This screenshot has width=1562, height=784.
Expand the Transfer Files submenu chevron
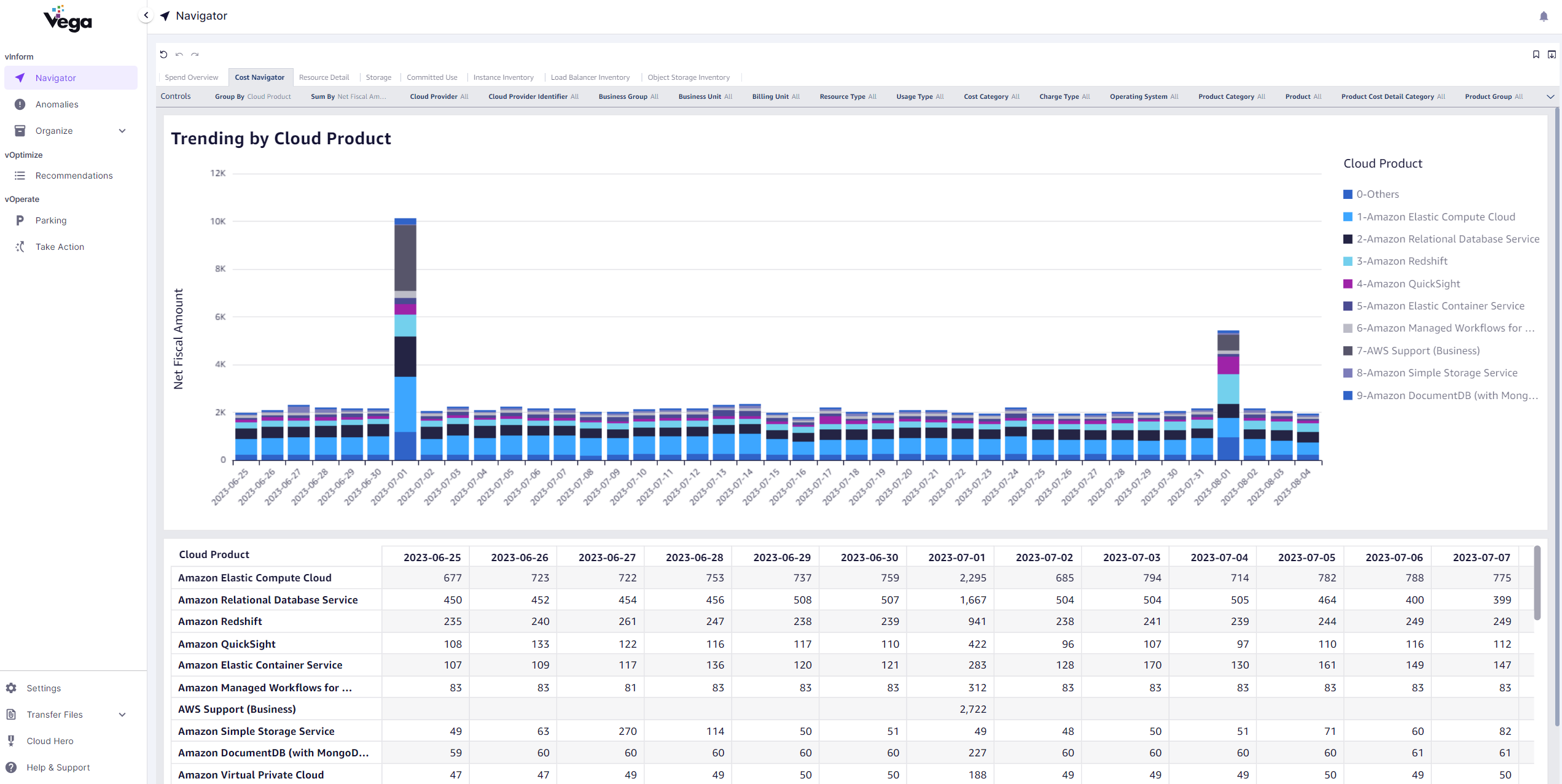pos(122,715)
